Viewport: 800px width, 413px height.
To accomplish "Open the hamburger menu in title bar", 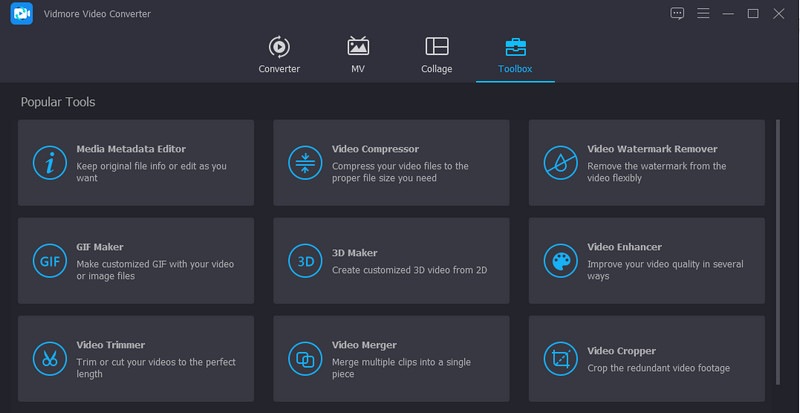I will pyautogui.click(x=703, y=13).
